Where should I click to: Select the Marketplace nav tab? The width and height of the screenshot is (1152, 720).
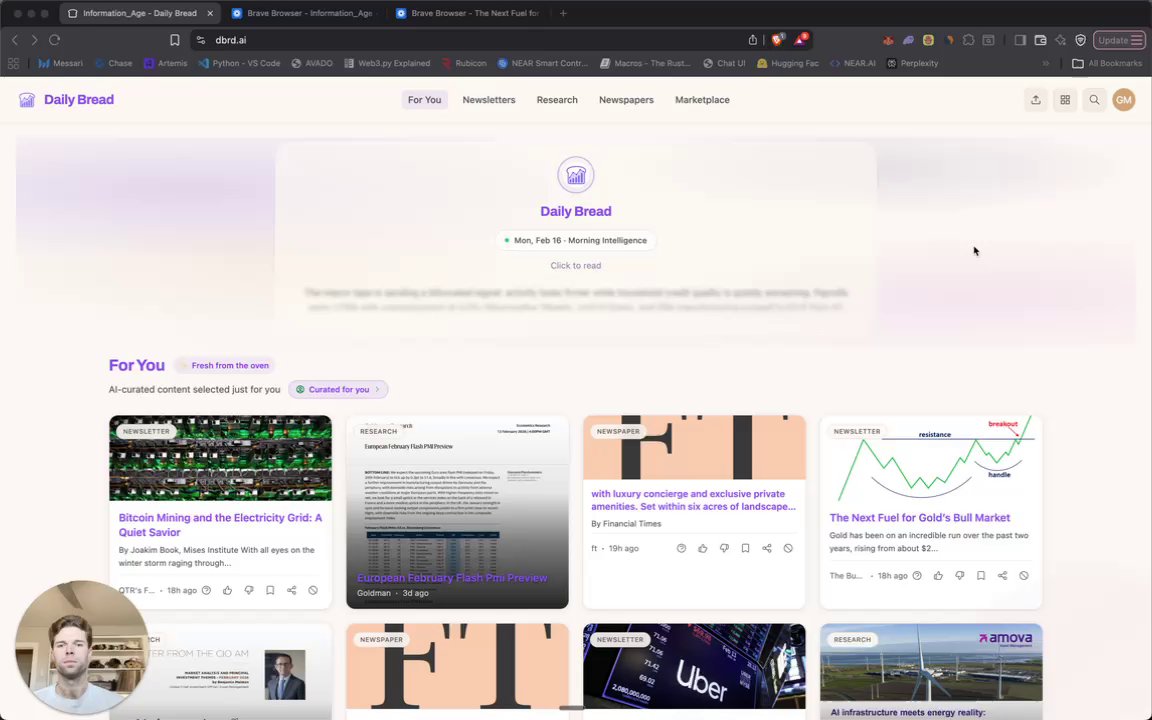tap(702, 100)
